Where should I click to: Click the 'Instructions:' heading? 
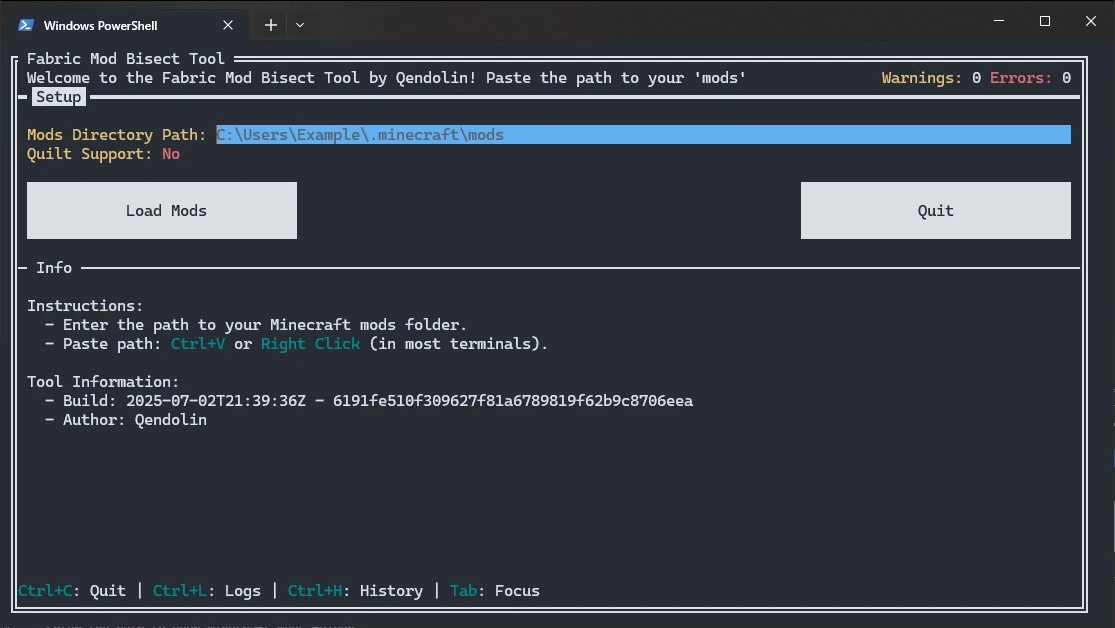coord(85,306)
